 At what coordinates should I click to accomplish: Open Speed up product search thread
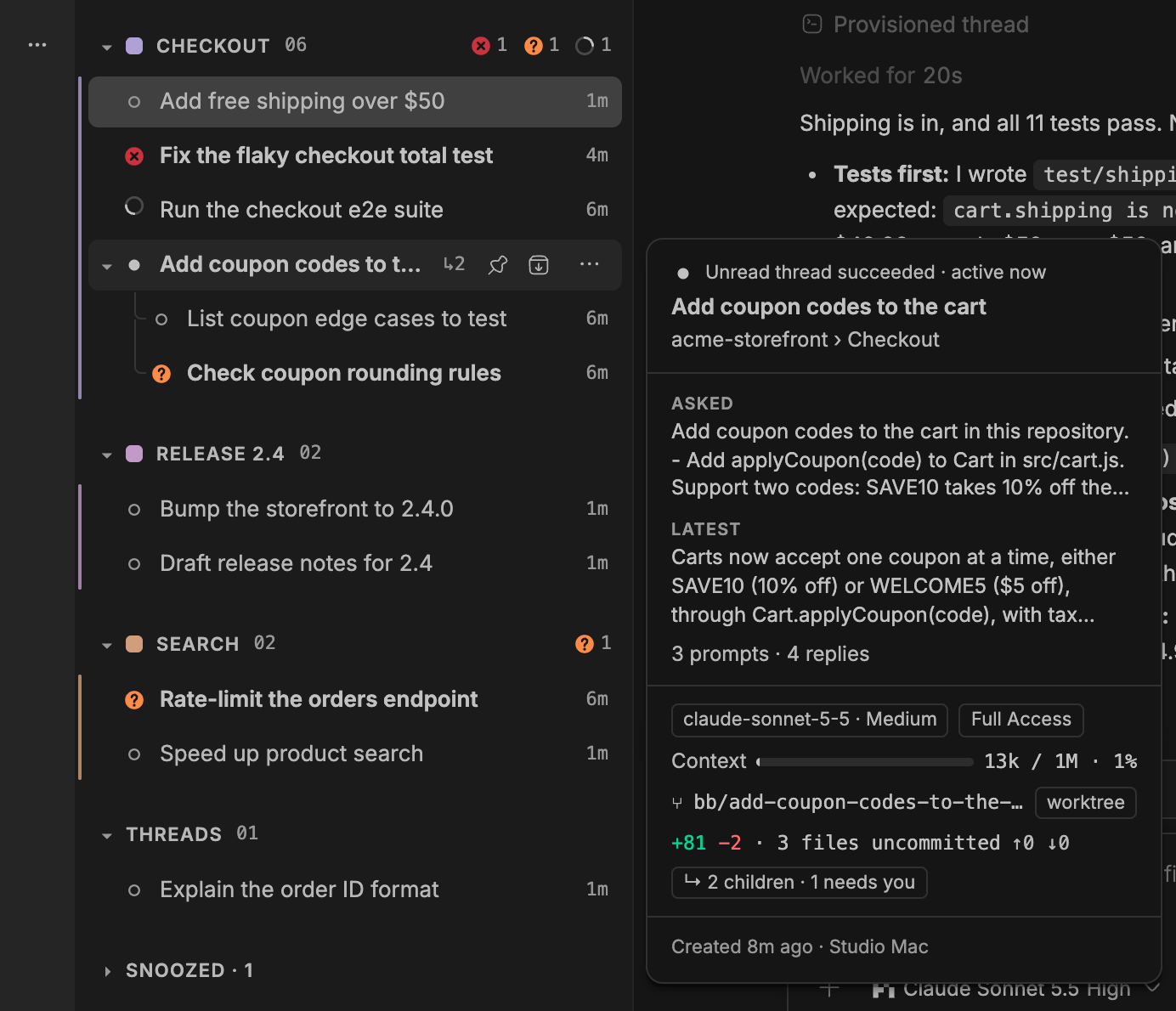(355, 754)
